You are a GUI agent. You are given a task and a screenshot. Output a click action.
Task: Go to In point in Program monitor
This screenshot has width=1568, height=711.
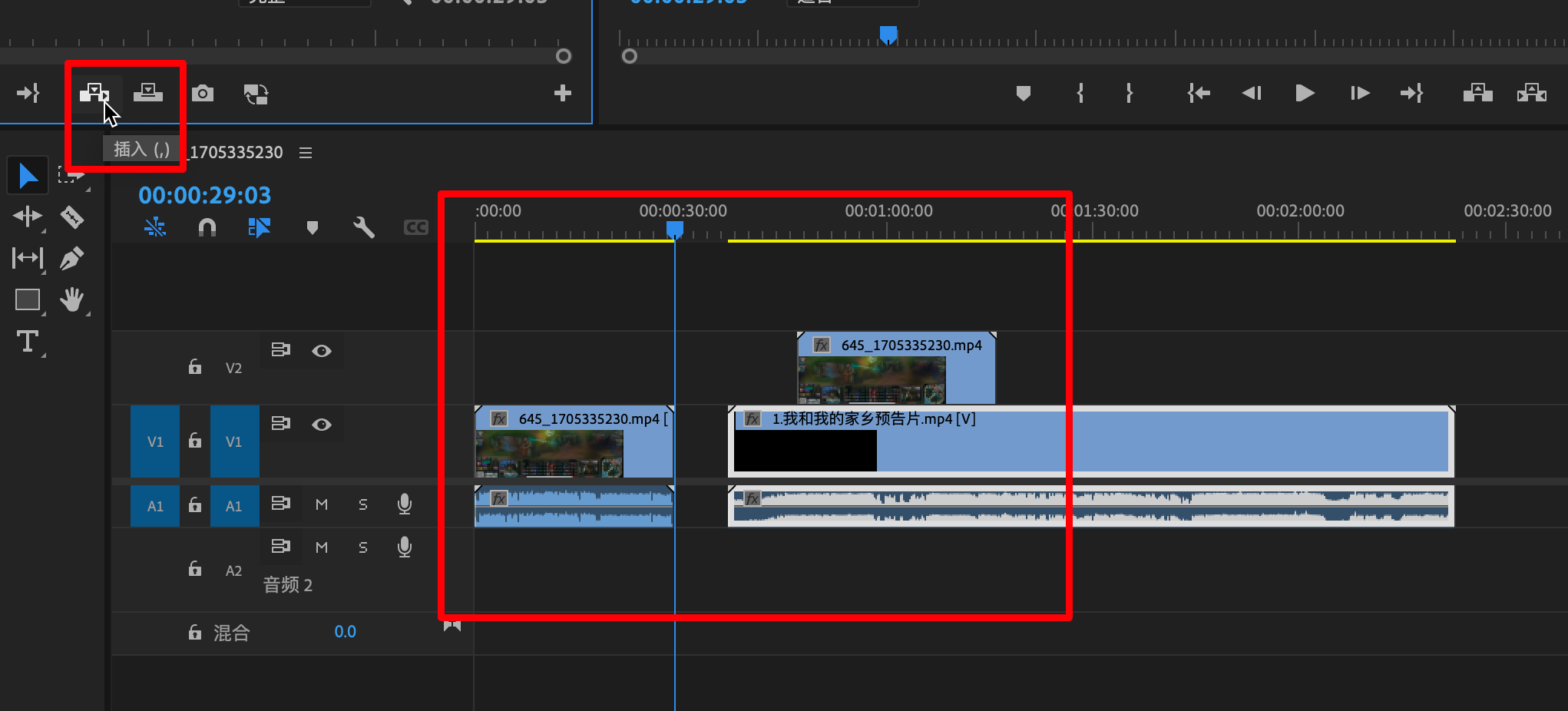(1199, 94)
